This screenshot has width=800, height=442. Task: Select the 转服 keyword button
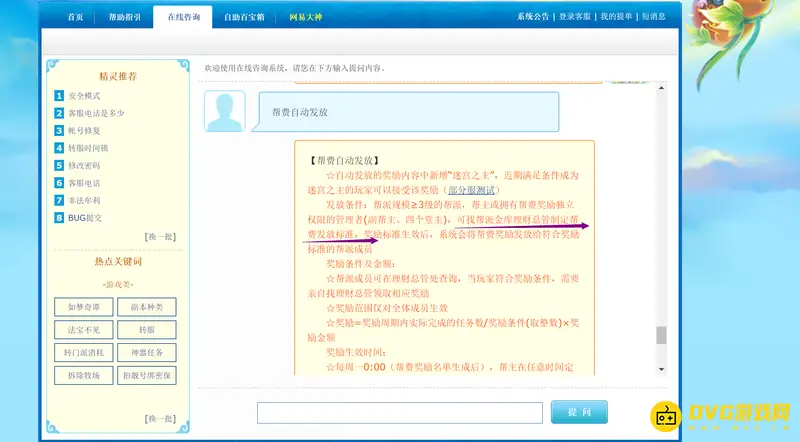coord(147,330)
